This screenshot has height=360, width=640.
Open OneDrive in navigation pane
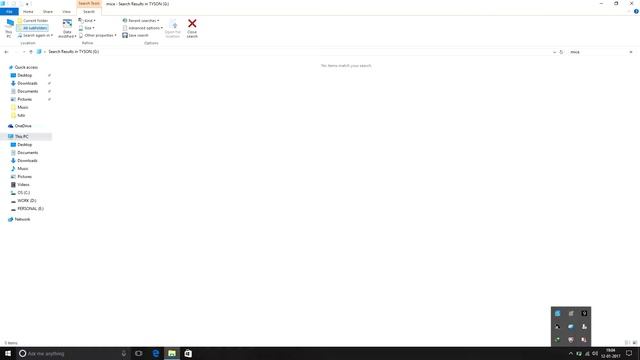[23, 126]
